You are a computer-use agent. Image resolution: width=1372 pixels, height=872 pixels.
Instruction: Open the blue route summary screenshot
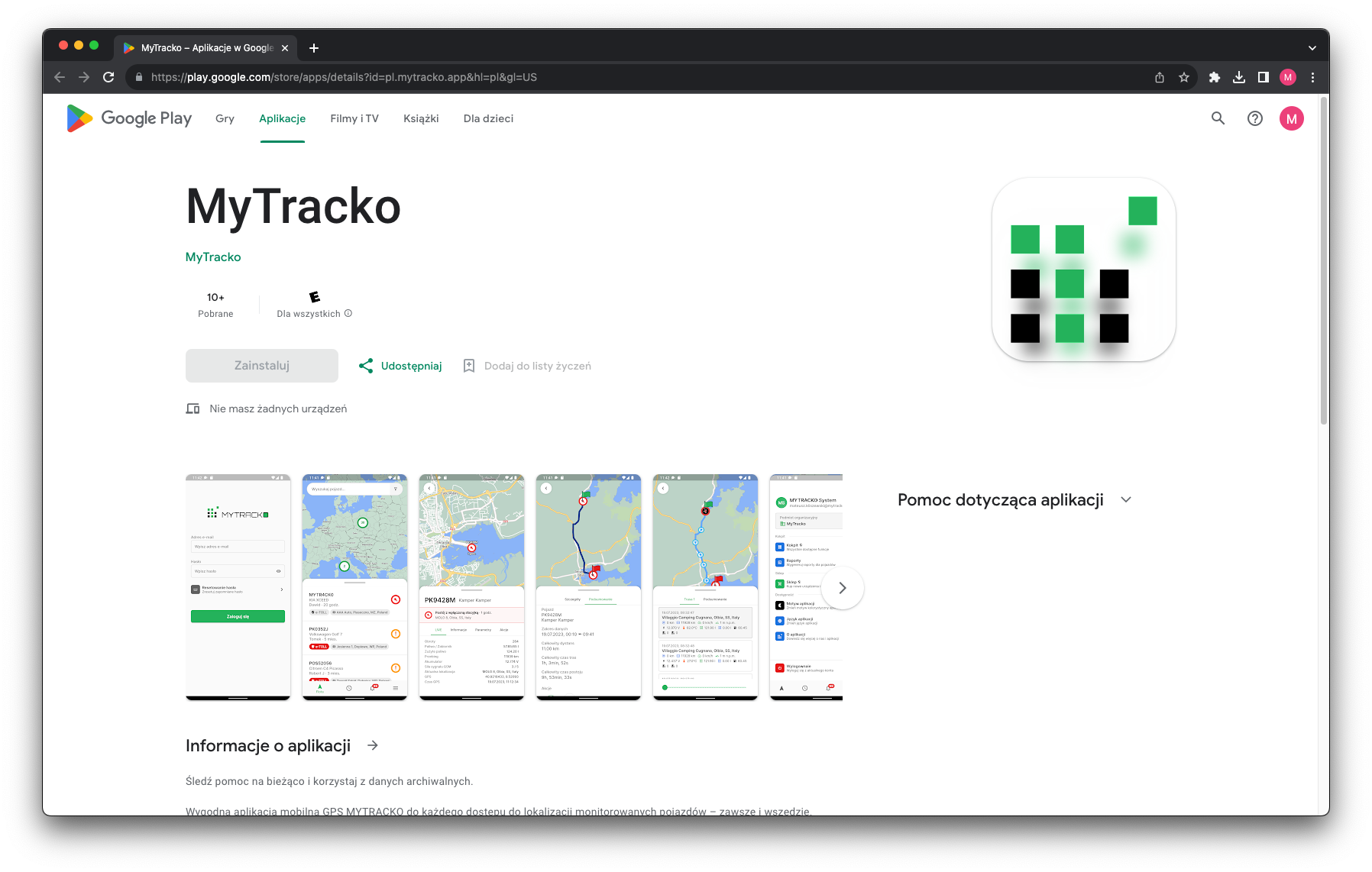click(x=589, y=587)
